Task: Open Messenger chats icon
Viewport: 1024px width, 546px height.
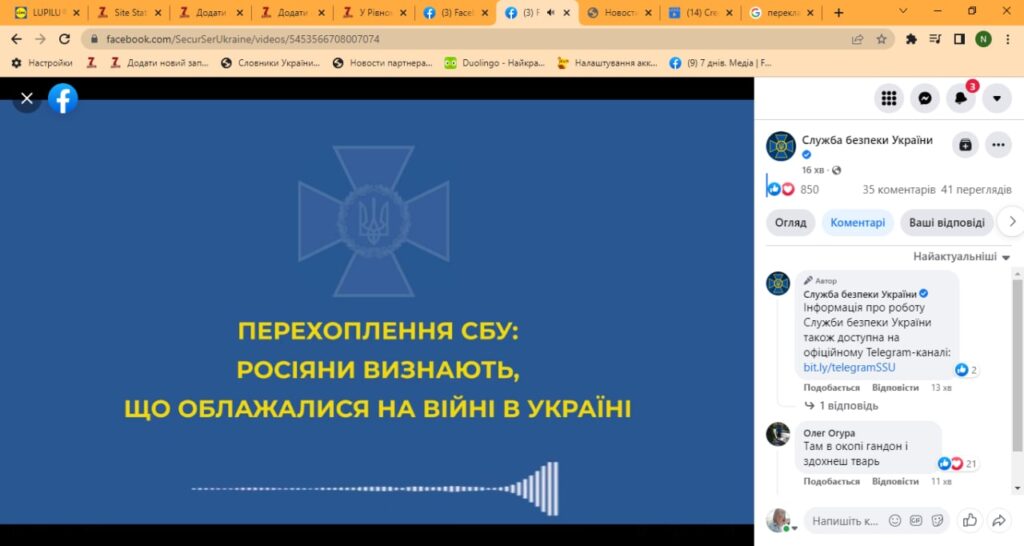Action: pyautogui.click(x=925, y=98)
